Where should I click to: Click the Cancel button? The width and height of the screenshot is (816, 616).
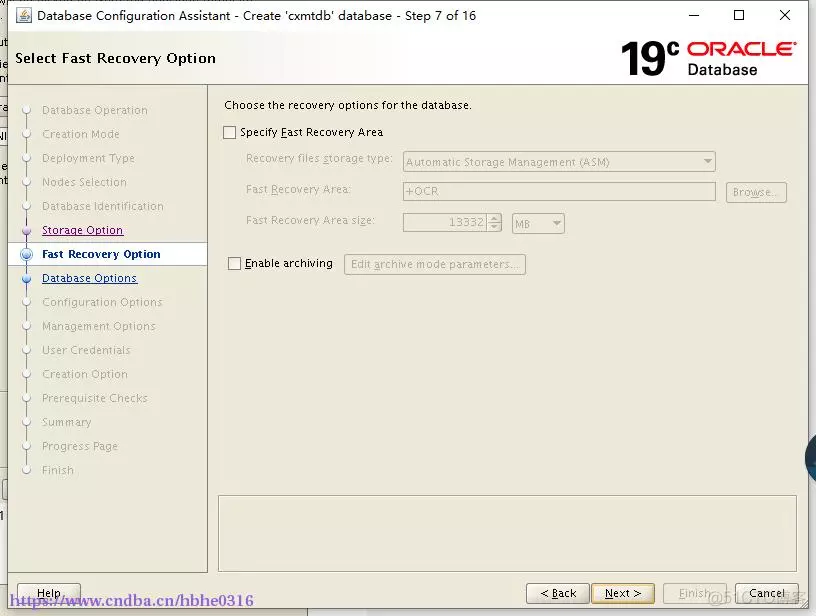click(767, 593)
